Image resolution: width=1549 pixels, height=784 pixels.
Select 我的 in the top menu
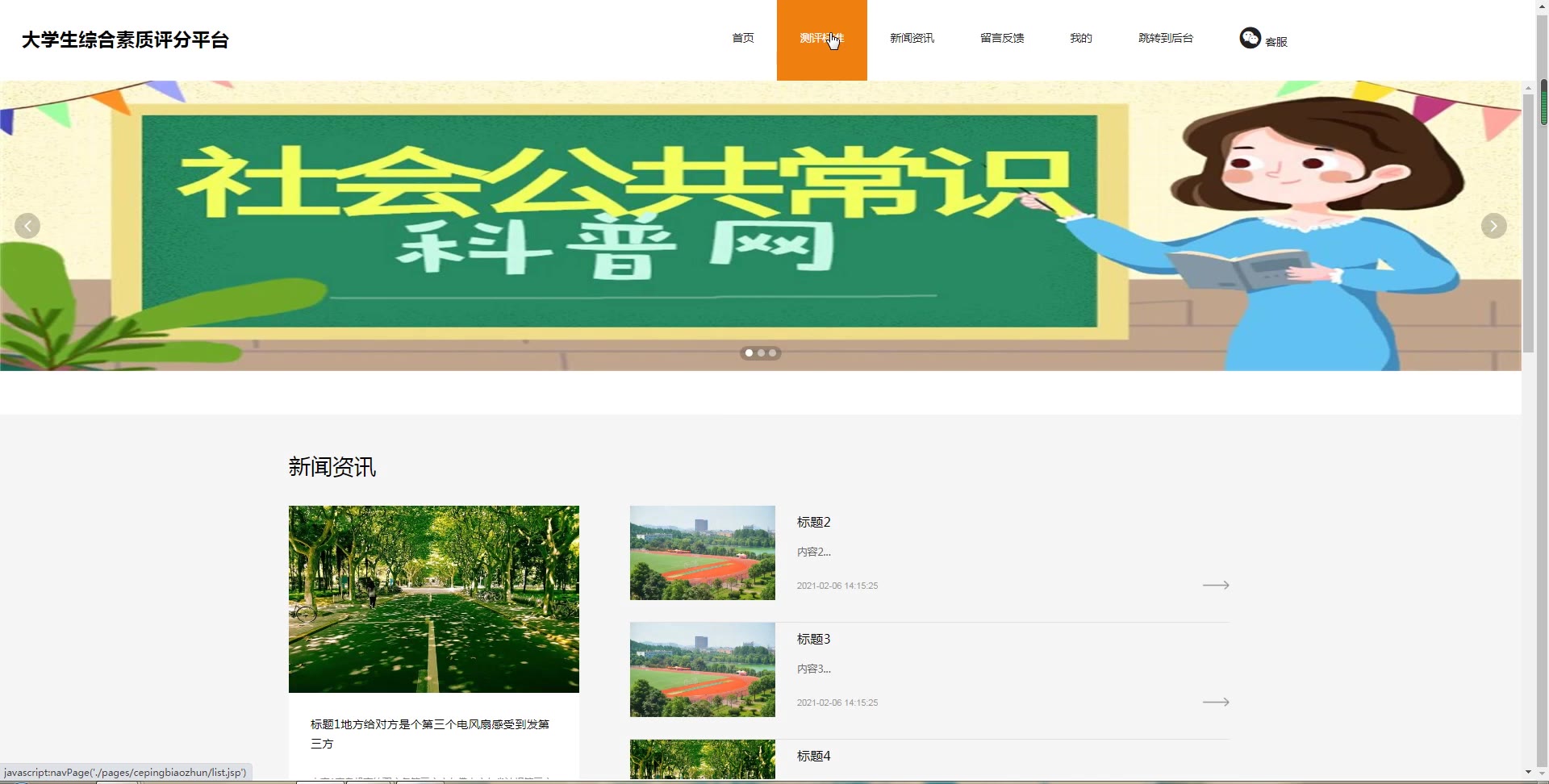point(1080,38)
